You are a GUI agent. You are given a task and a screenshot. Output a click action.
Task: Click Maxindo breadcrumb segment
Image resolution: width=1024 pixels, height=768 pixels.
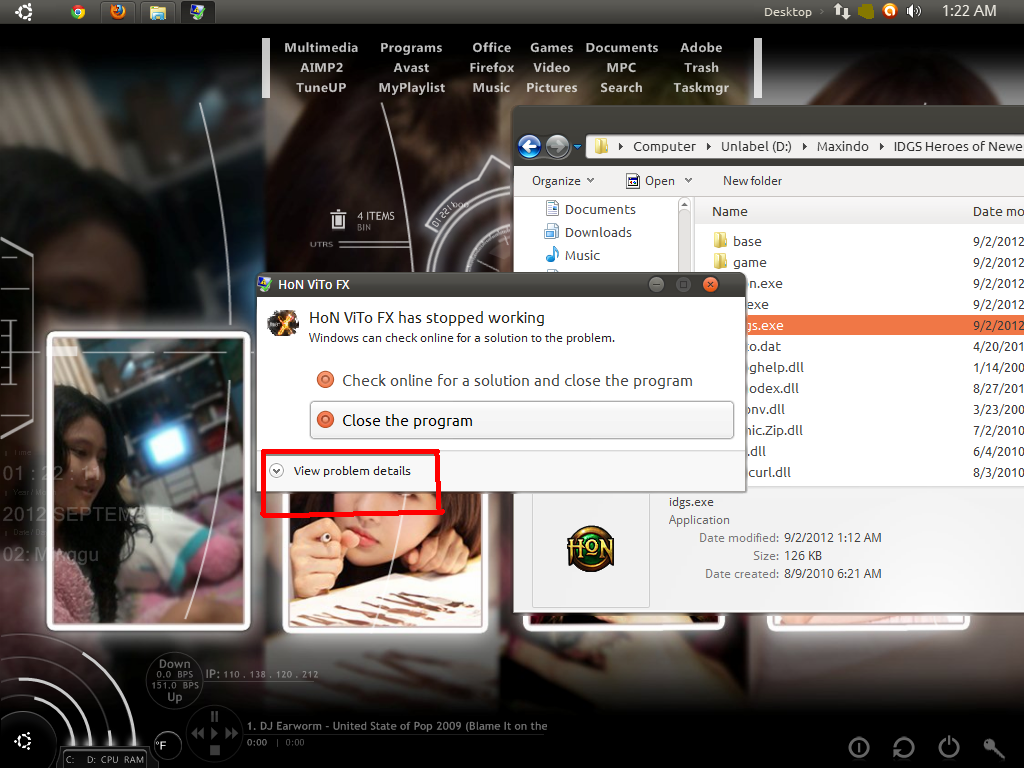tap(842, 146)
